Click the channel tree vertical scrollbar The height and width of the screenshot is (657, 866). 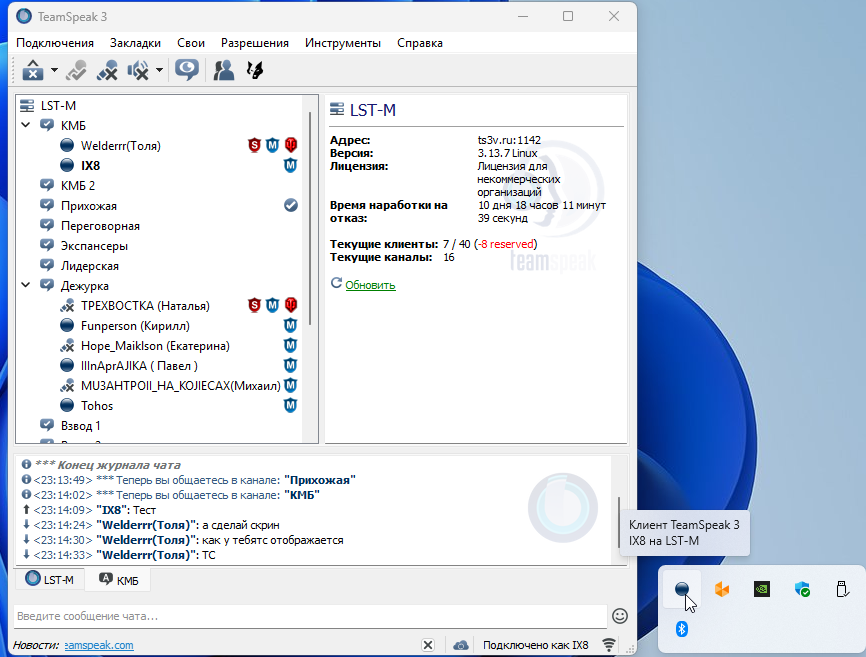[x=310, y=218]
